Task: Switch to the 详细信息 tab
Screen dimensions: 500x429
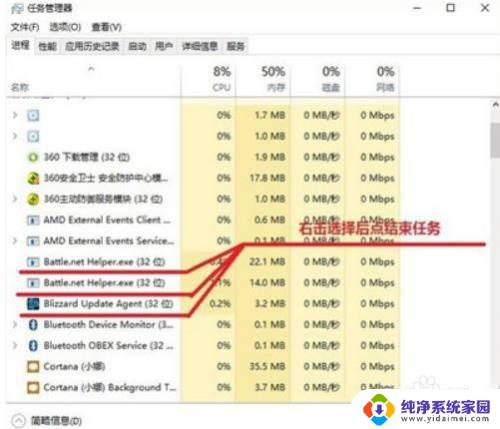Action: tap(200, 46)
